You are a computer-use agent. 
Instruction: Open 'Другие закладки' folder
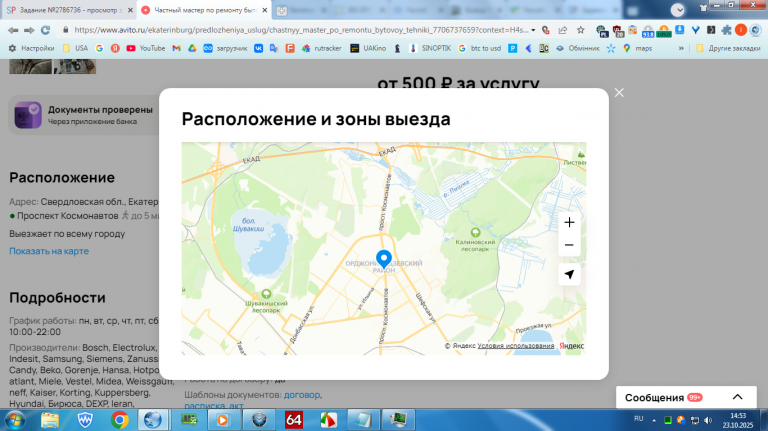tap(728, 48)
